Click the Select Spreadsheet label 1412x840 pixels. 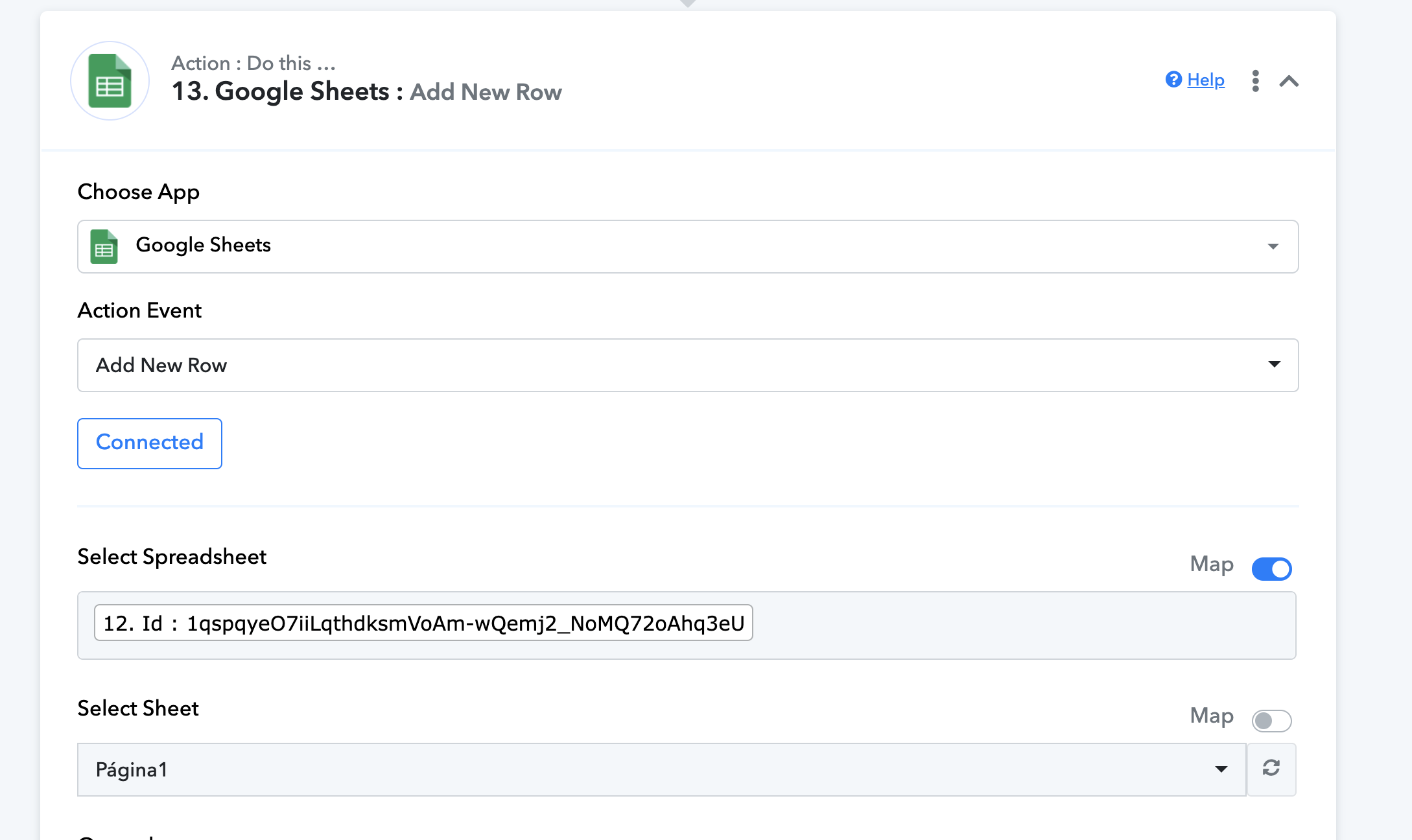click(x=172, y=557)
